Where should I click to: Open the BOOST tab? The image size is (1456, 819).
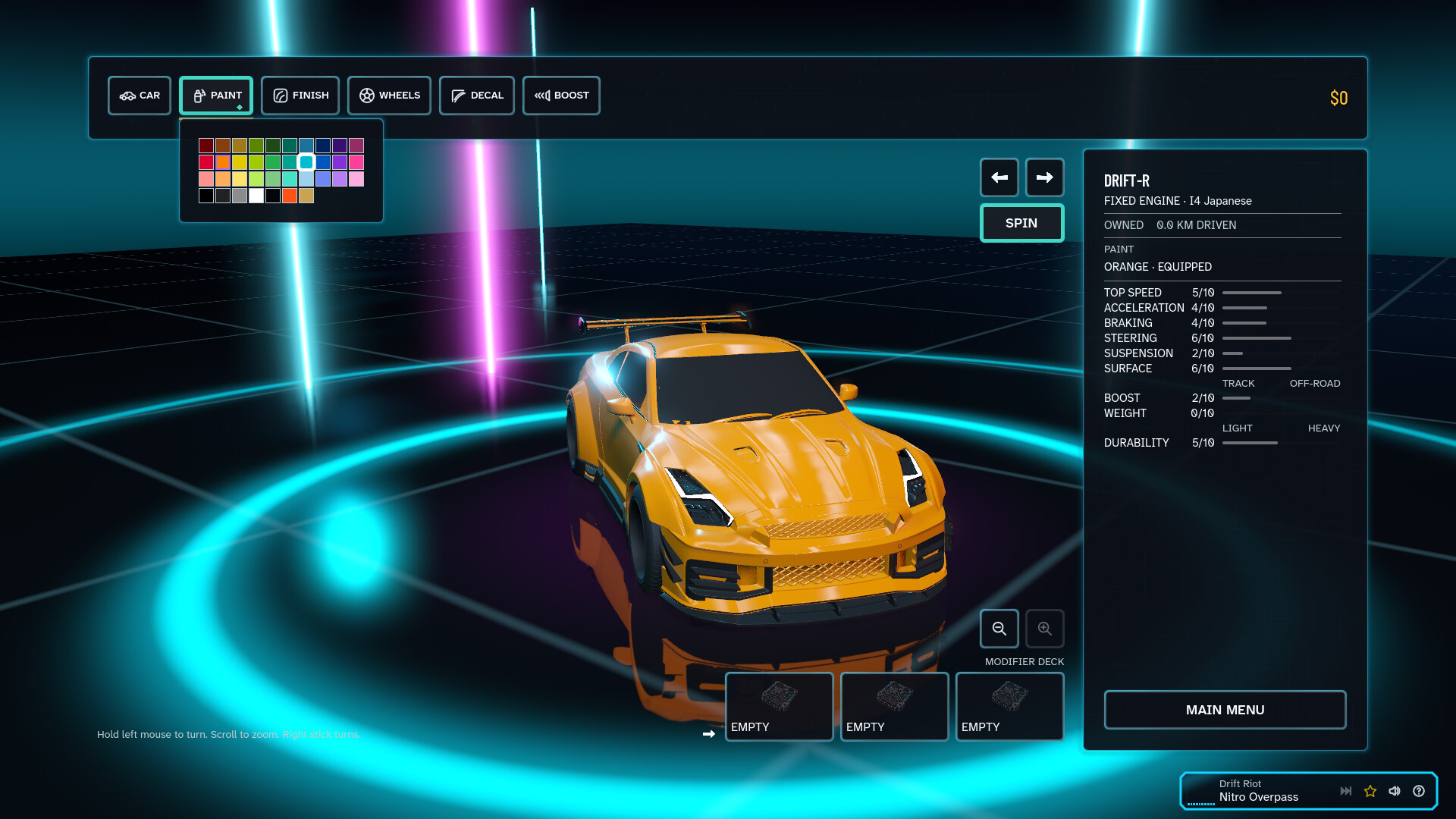[561, 96]
